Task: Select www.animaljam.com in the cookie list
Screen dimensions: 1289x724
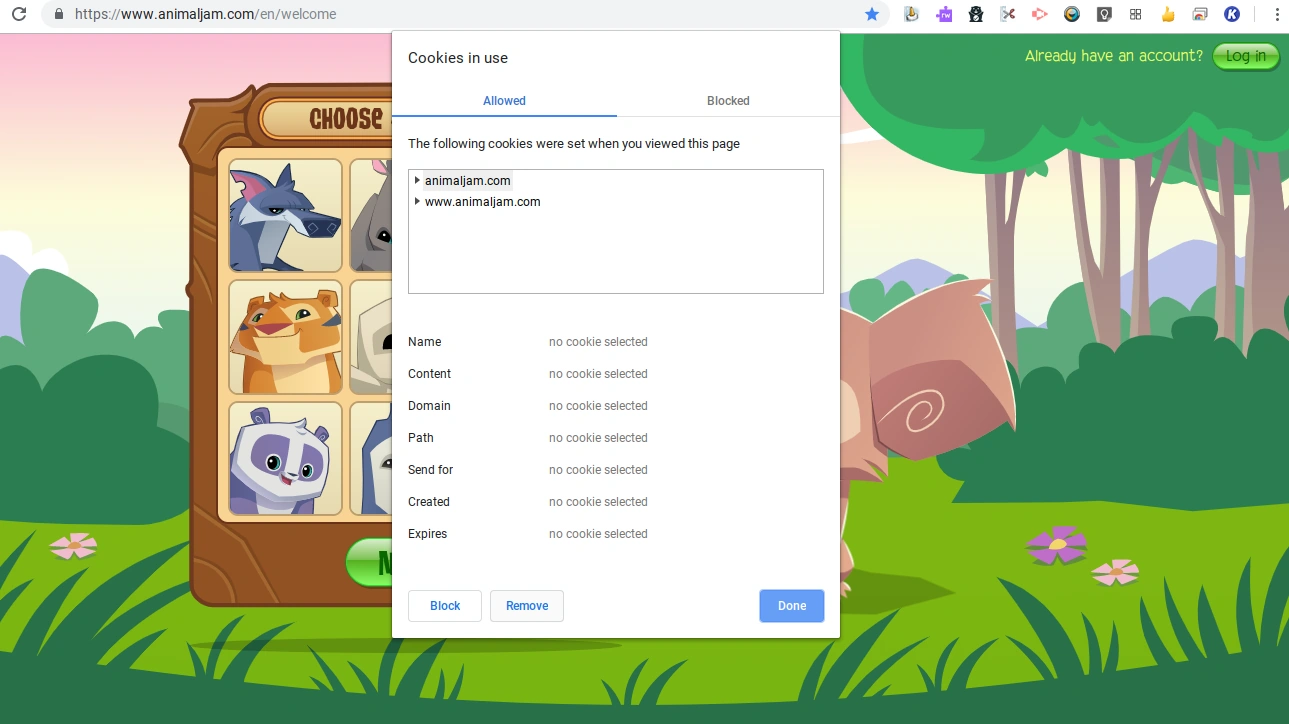Action: [483, 202]
